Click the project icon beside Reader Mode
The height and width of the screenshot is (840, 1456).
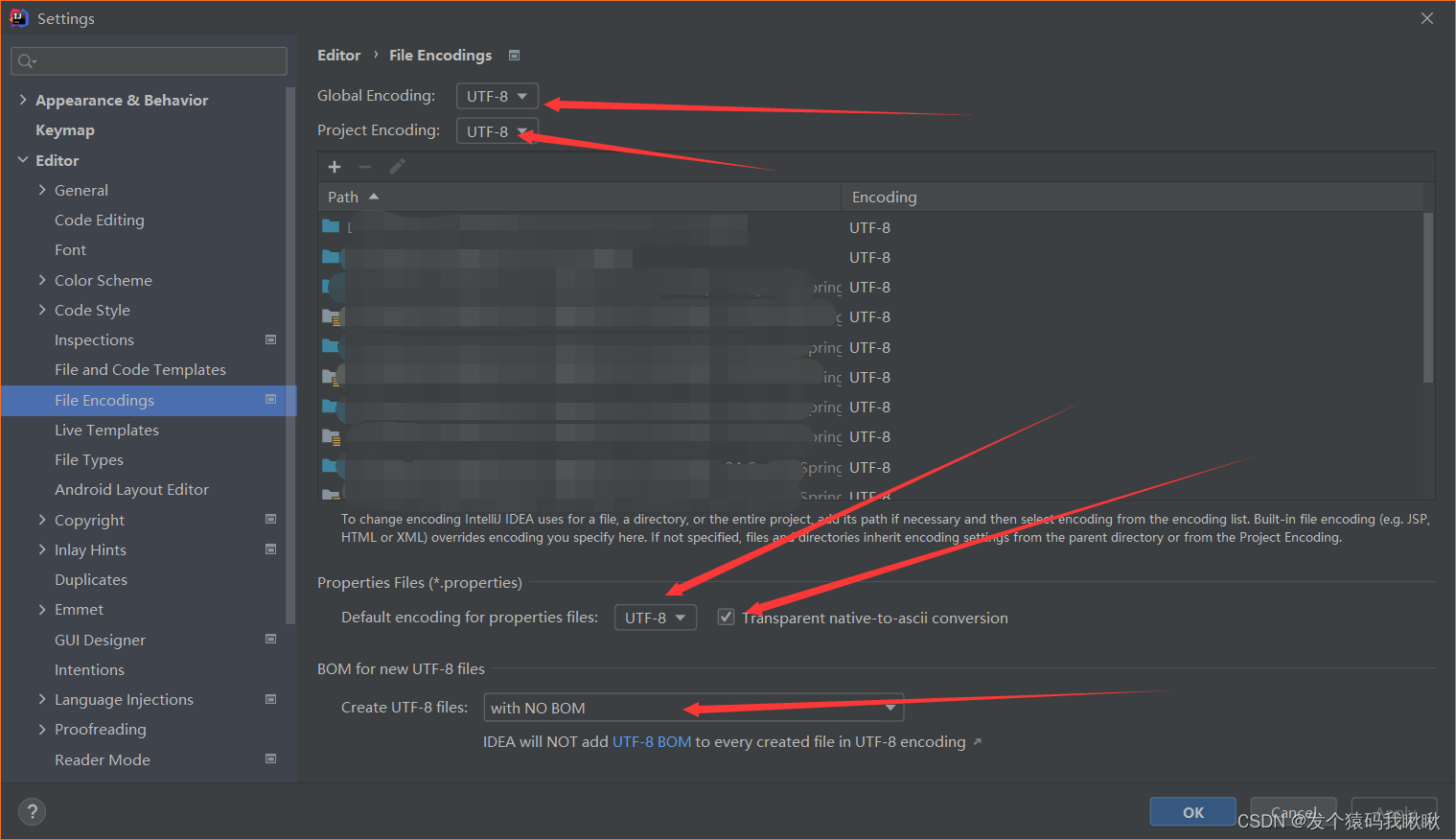(x=270, y=758)
